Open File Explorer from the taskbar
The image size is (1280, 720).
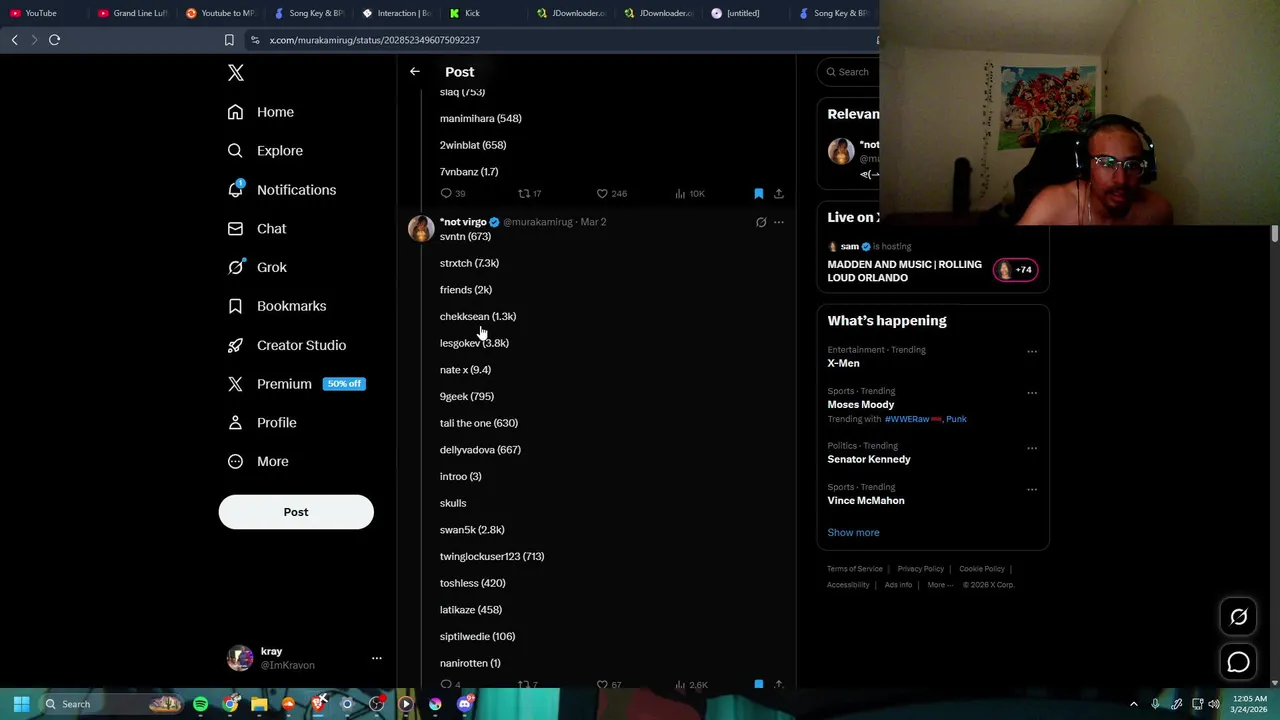(259, 704)
